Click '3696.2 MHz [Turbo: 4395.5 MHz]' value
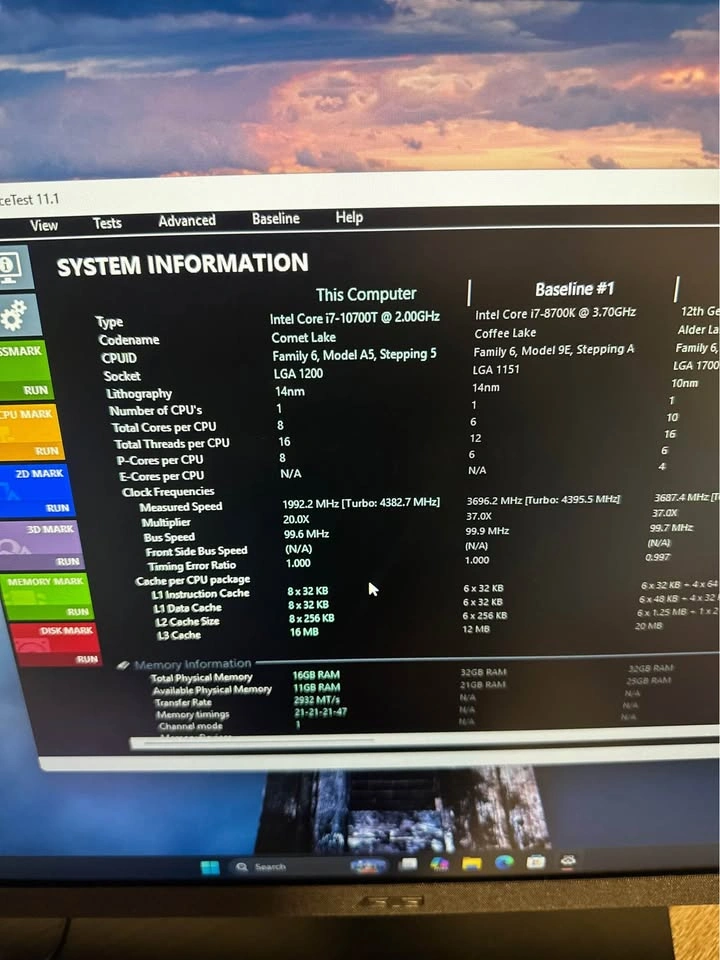The height and width of the screenshot is (960, 720). coord(543,500)
